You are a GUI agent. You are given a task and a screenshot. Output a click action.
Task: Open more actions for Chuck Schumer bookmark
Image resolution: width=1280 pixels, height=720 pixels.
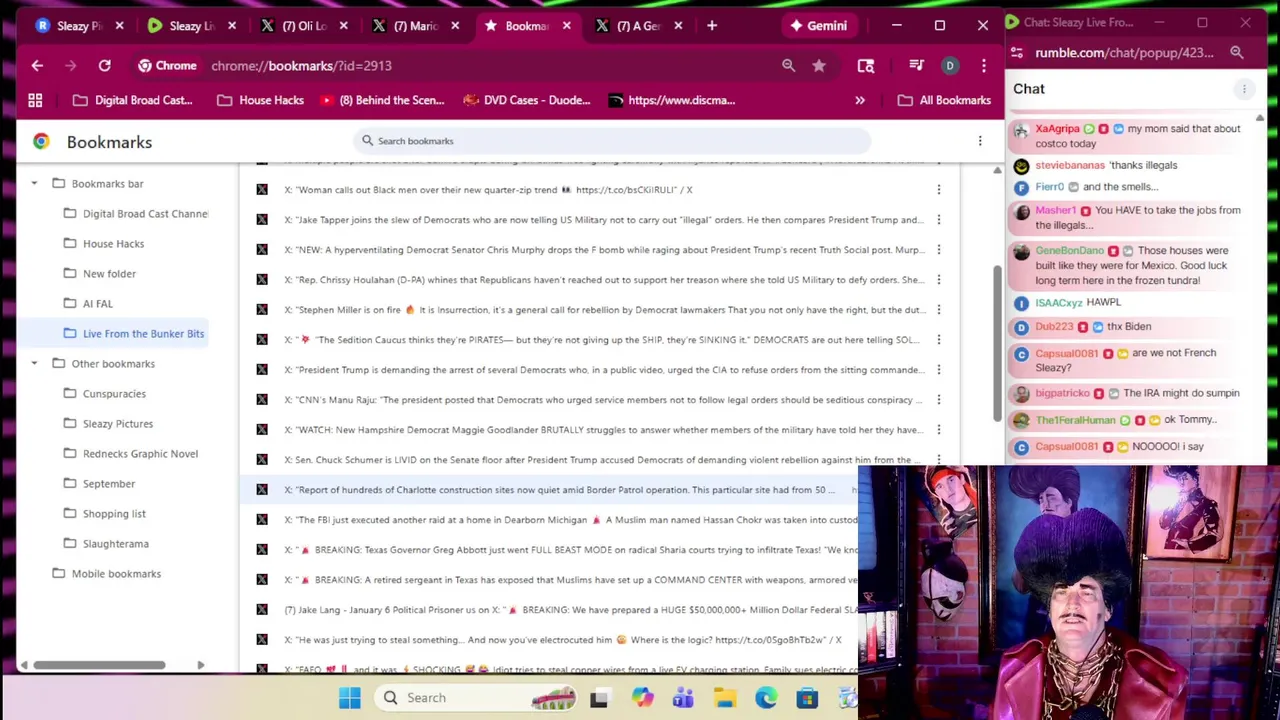(x=939, y=460)
